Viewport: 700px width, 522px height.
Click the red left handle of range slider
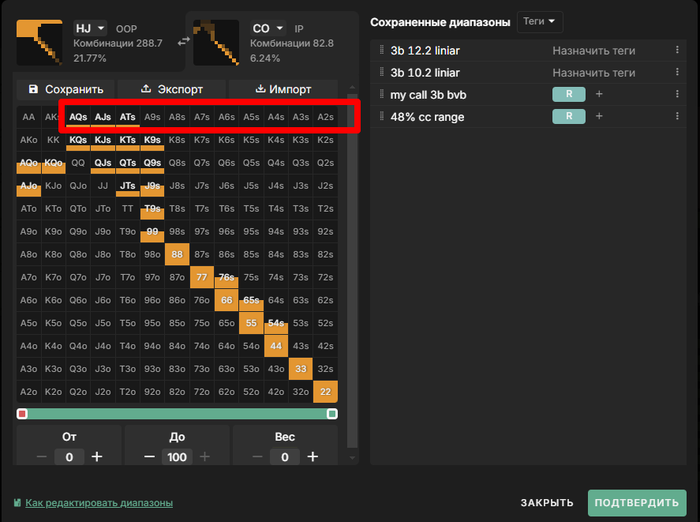(22, 413)
